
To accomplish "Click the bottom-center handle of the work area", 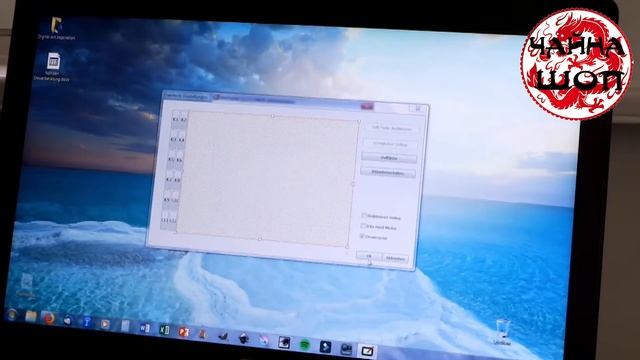I will pyautogui.click(x=260, y=239).
